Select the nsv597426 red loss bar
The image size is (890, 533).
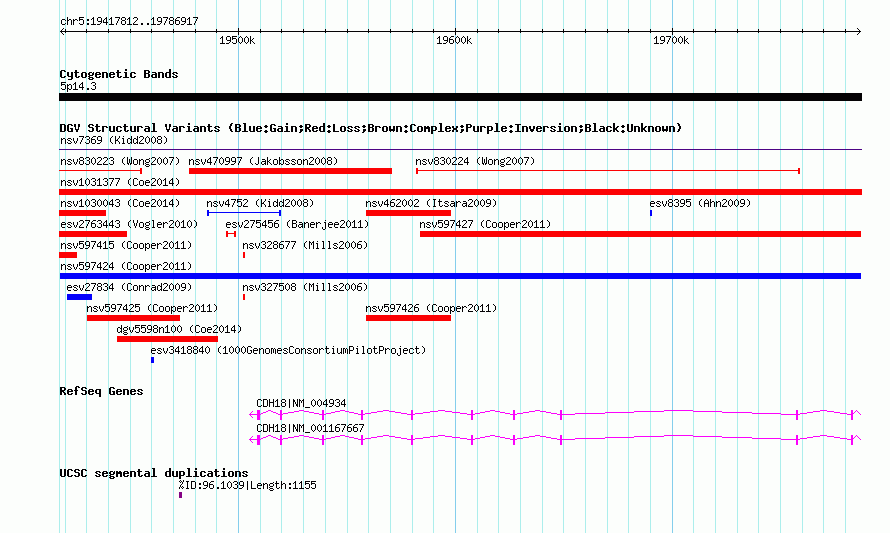pos(408,318)
